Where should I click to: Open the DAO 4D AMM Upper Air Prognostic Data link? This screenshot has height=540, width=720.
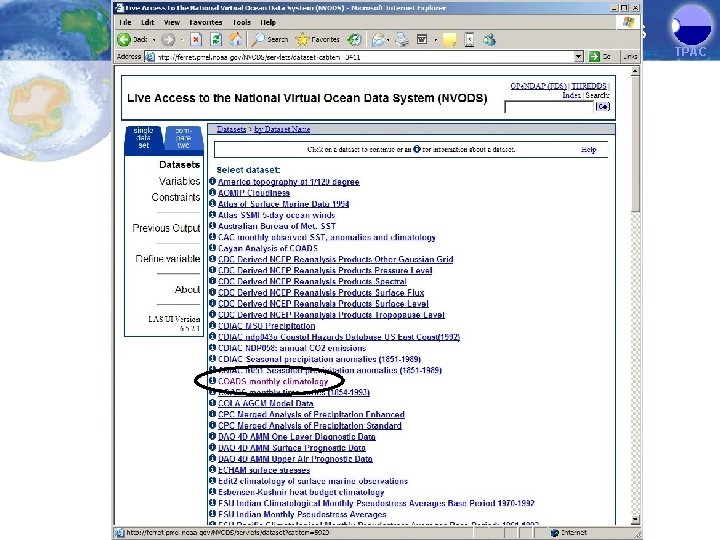click(295, 459)
